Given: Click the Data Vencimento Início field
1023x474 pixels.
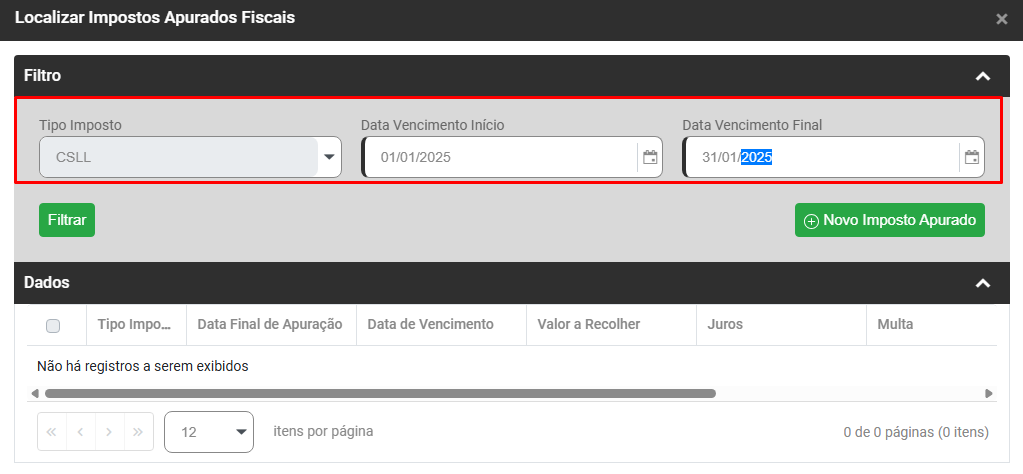Looking at the screenshot, I should [x=500, y=157].
